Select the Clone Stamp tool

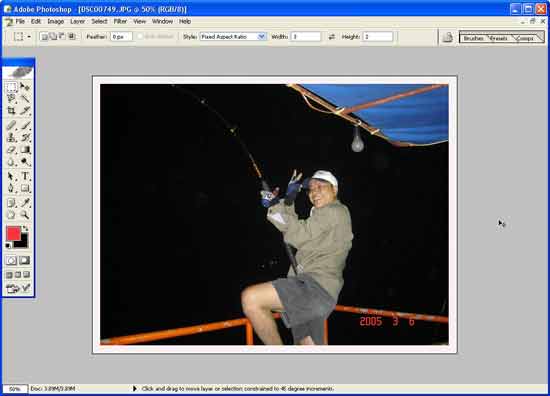(11, 138)
